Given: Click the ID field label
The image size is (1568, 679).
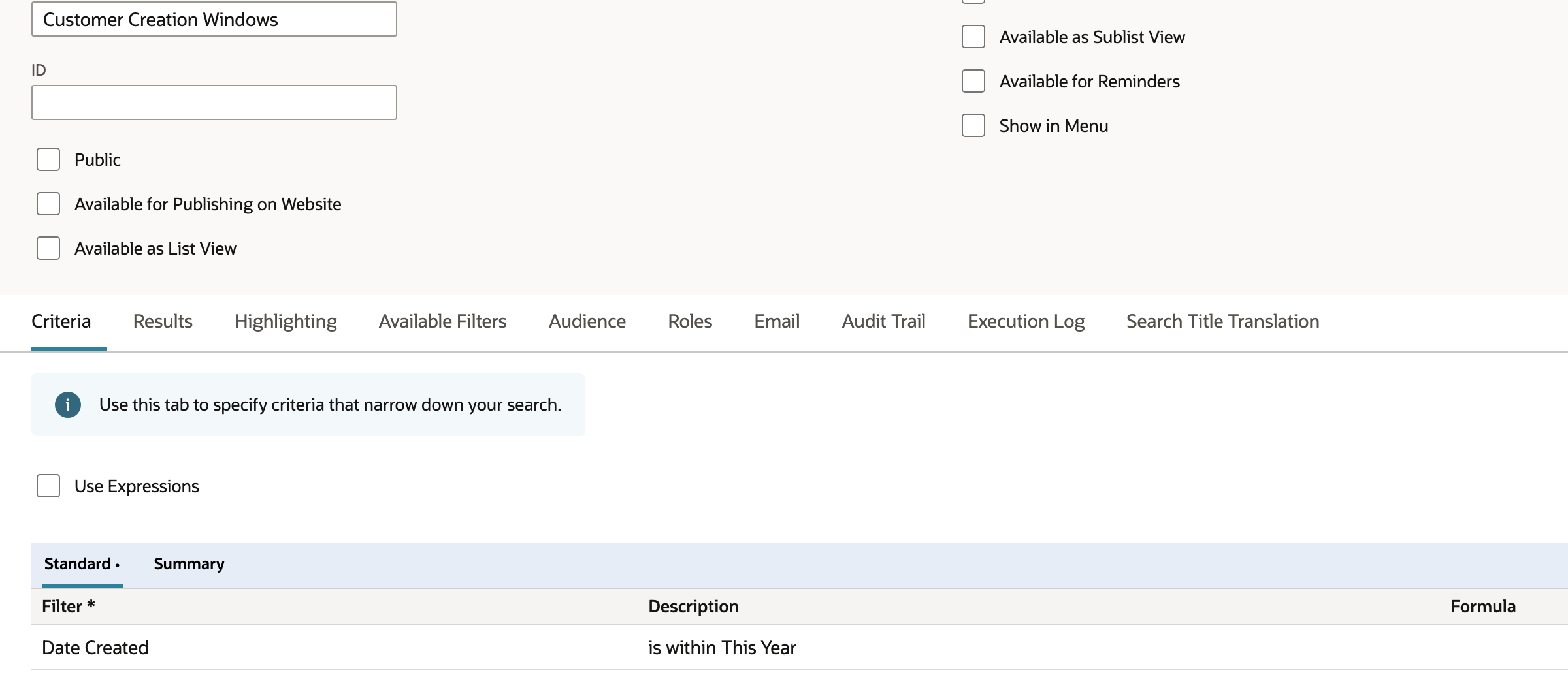Looking at the screenshot, I should point(39,70).
